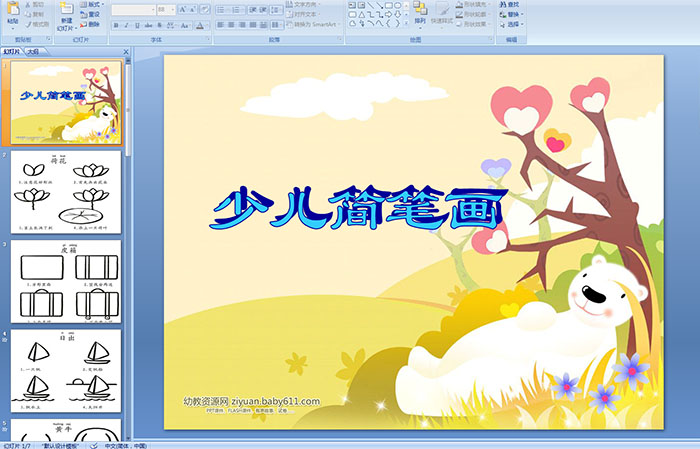Toggle Italic text formatting
This screenshot has height=449, width=700.
click(x=127, y=25)
